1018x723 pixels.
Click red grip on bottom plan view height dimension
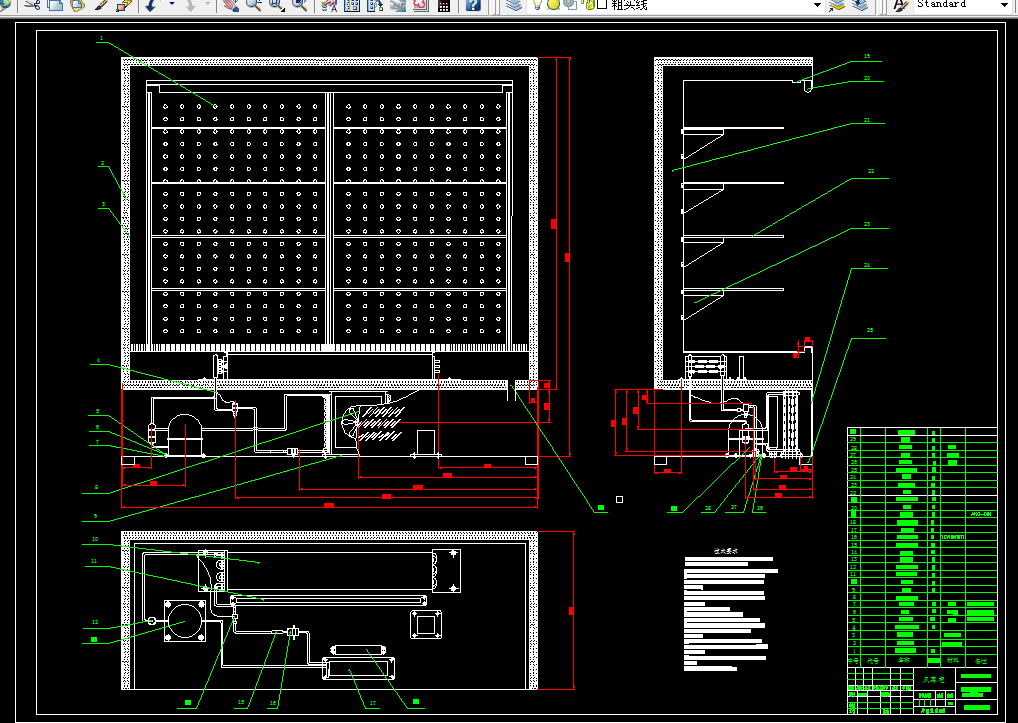571,611
